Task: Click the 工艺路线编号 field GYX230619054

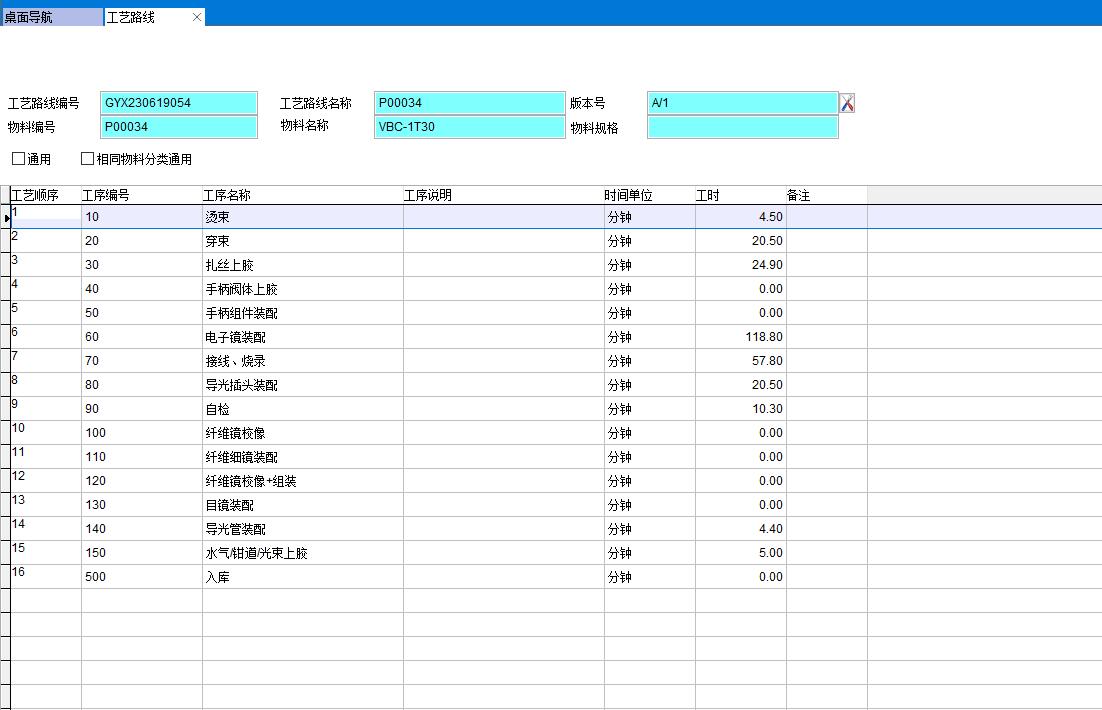Action: coord(179,103)
